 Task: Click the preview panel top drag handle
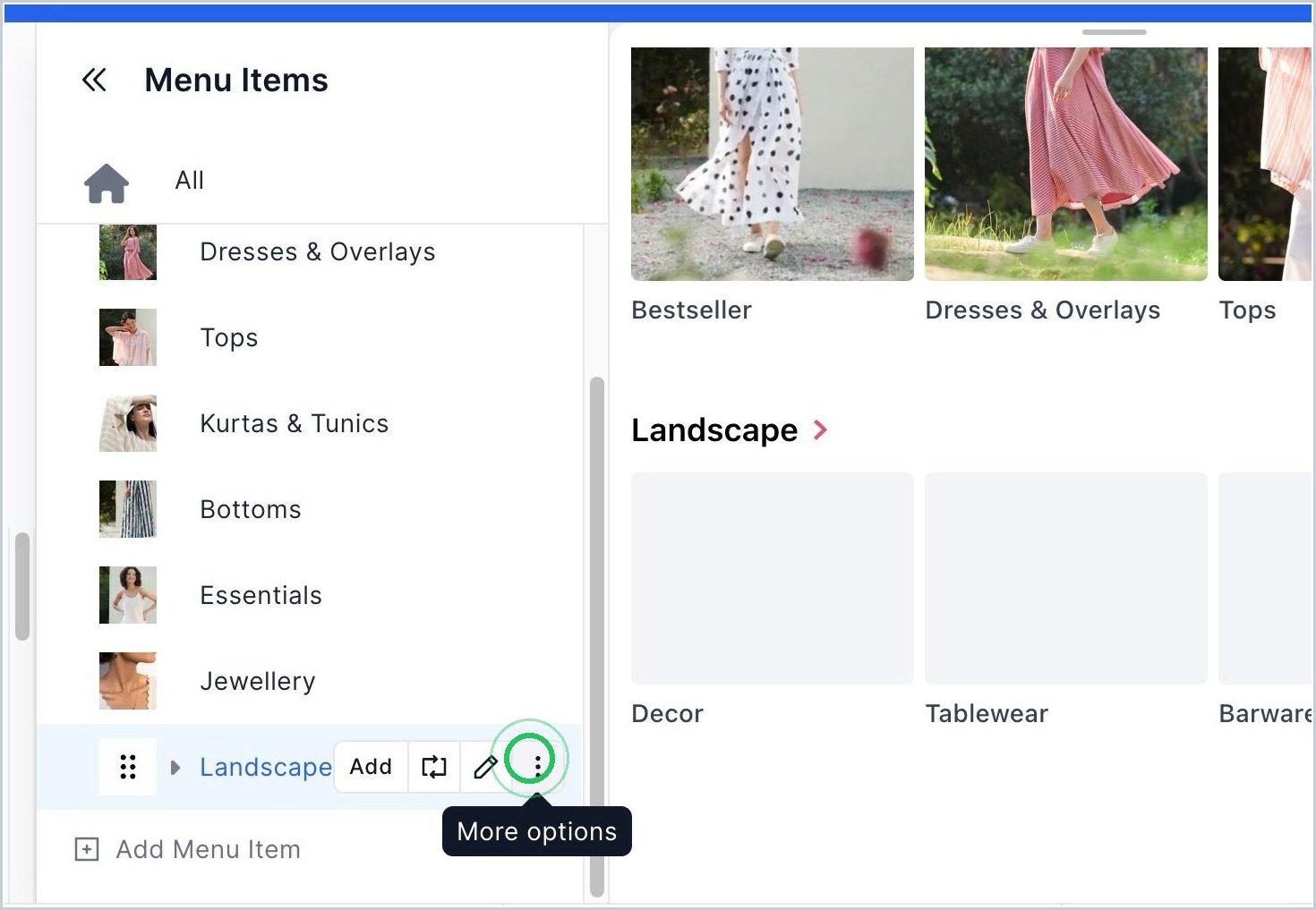pos(1115,32)
